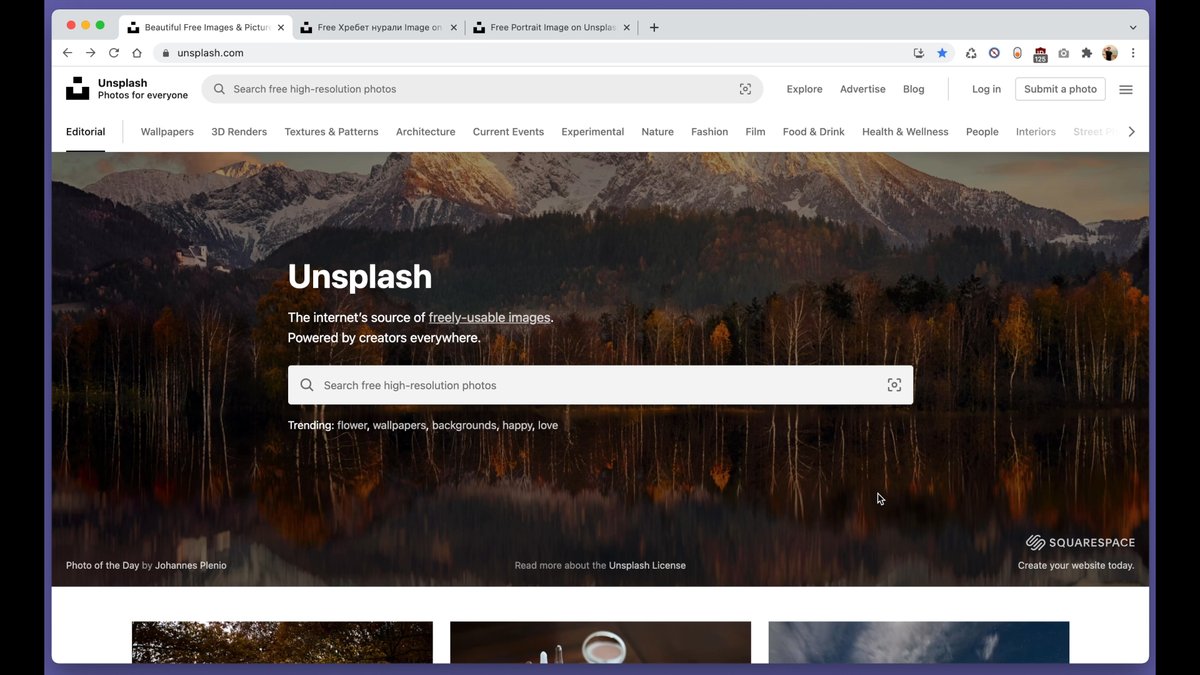Select the Wallpapers topic tab
The width and height of the screenshot is (1200, 675).
(x=167, y=132)
